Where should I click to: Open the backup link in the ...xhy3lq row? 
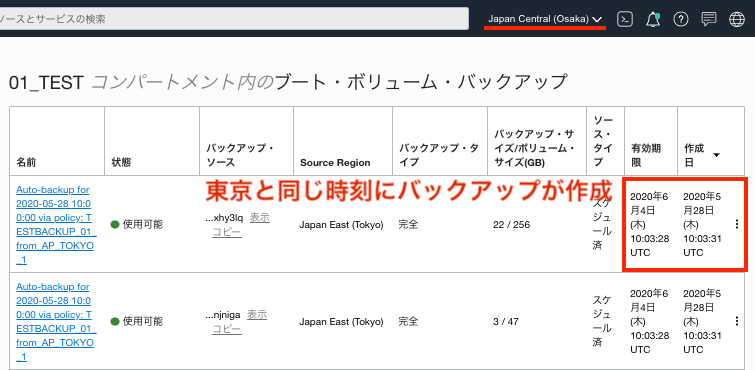[x=56, y=225]
